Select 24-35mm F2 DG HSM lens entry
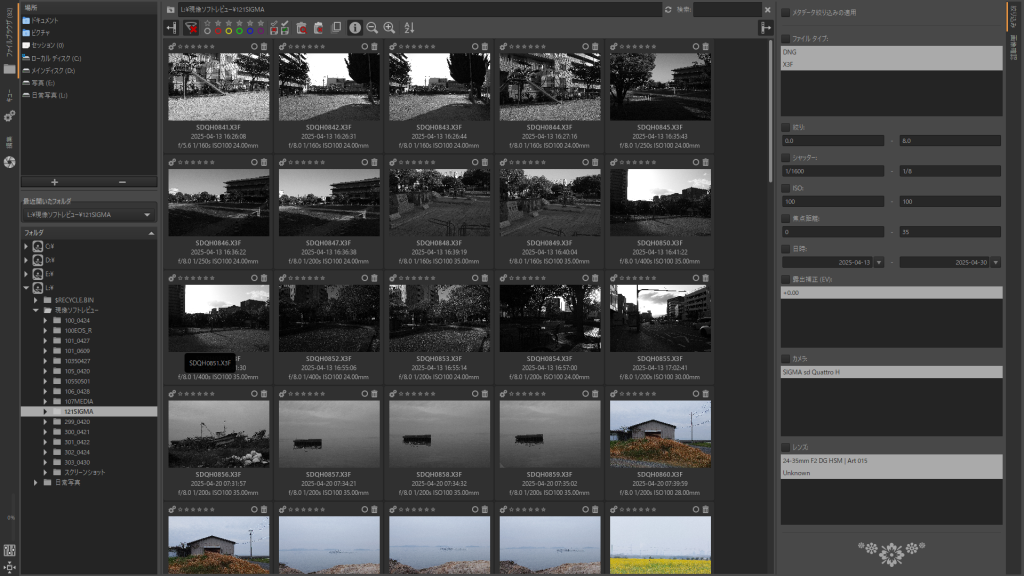This screenshot has width=1024, height=576. [891, 460]
